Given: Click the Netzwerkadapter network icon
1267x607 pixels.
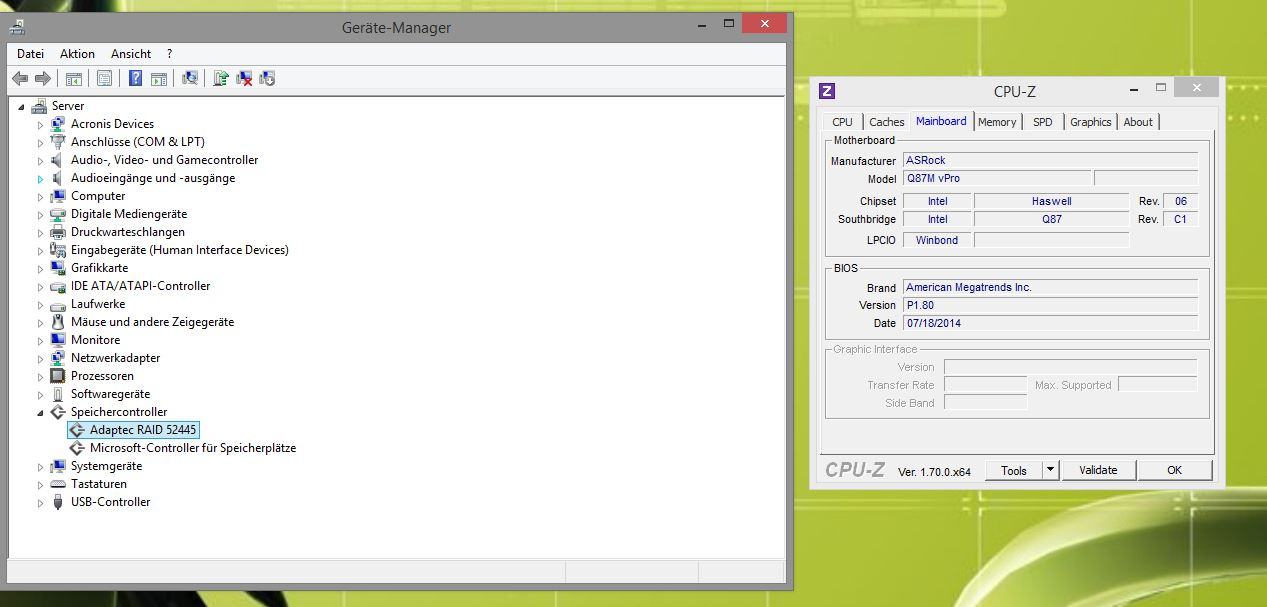Looking at the screenshot, I should 58,358.
